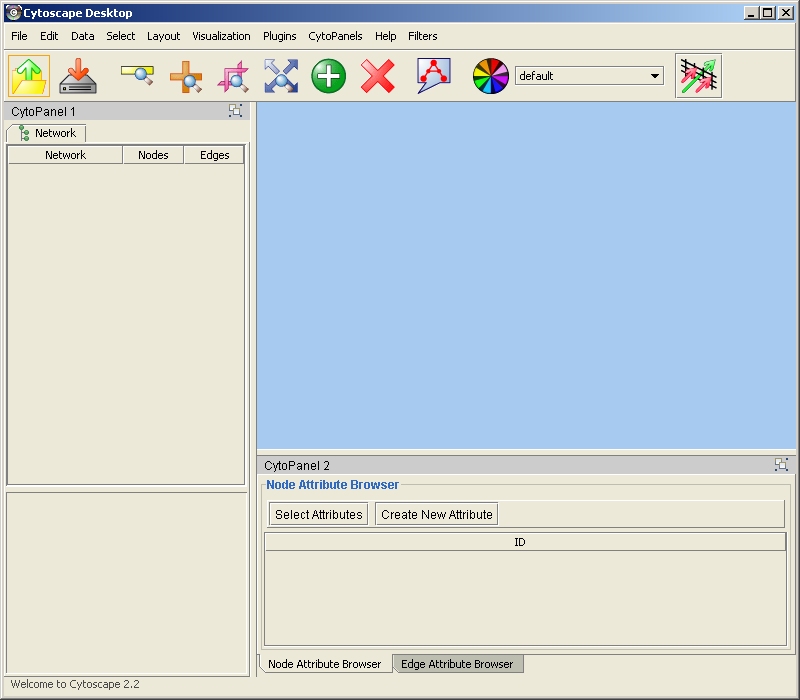Click the red X toolbar icon

pos(377,76)
